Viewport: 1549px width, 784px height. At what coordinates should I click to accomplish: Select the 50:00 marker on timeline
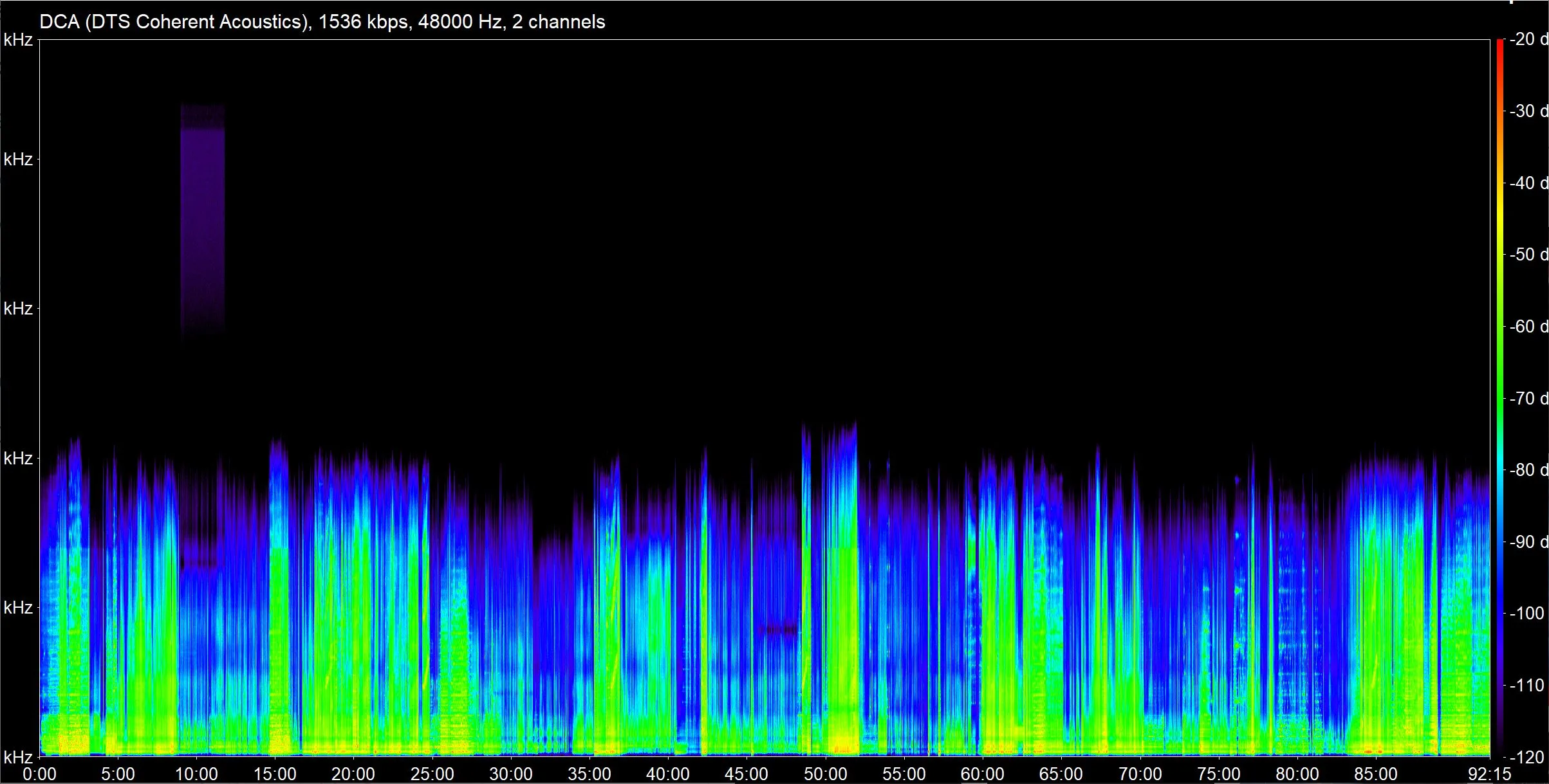825,774
